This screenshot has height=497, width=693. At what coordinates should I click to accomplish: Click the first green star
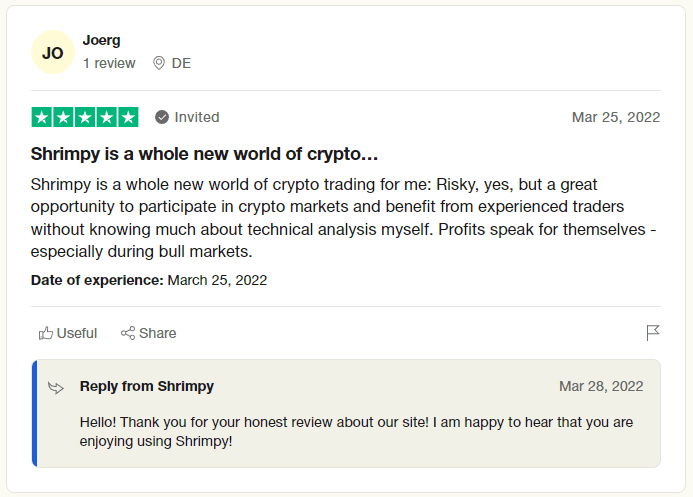tap(42, 117)
